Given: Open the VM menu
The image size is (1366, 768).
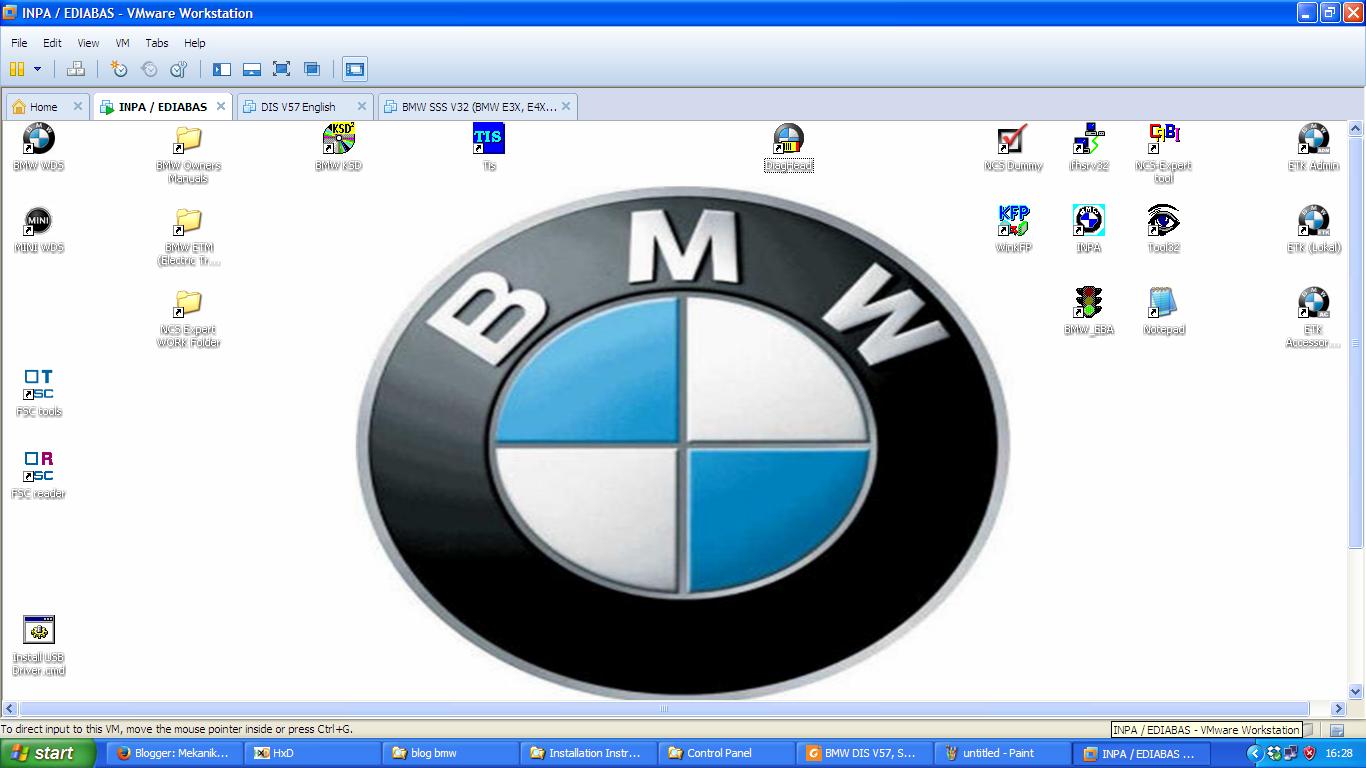Looking at the screenshot, I should point(122,43).
